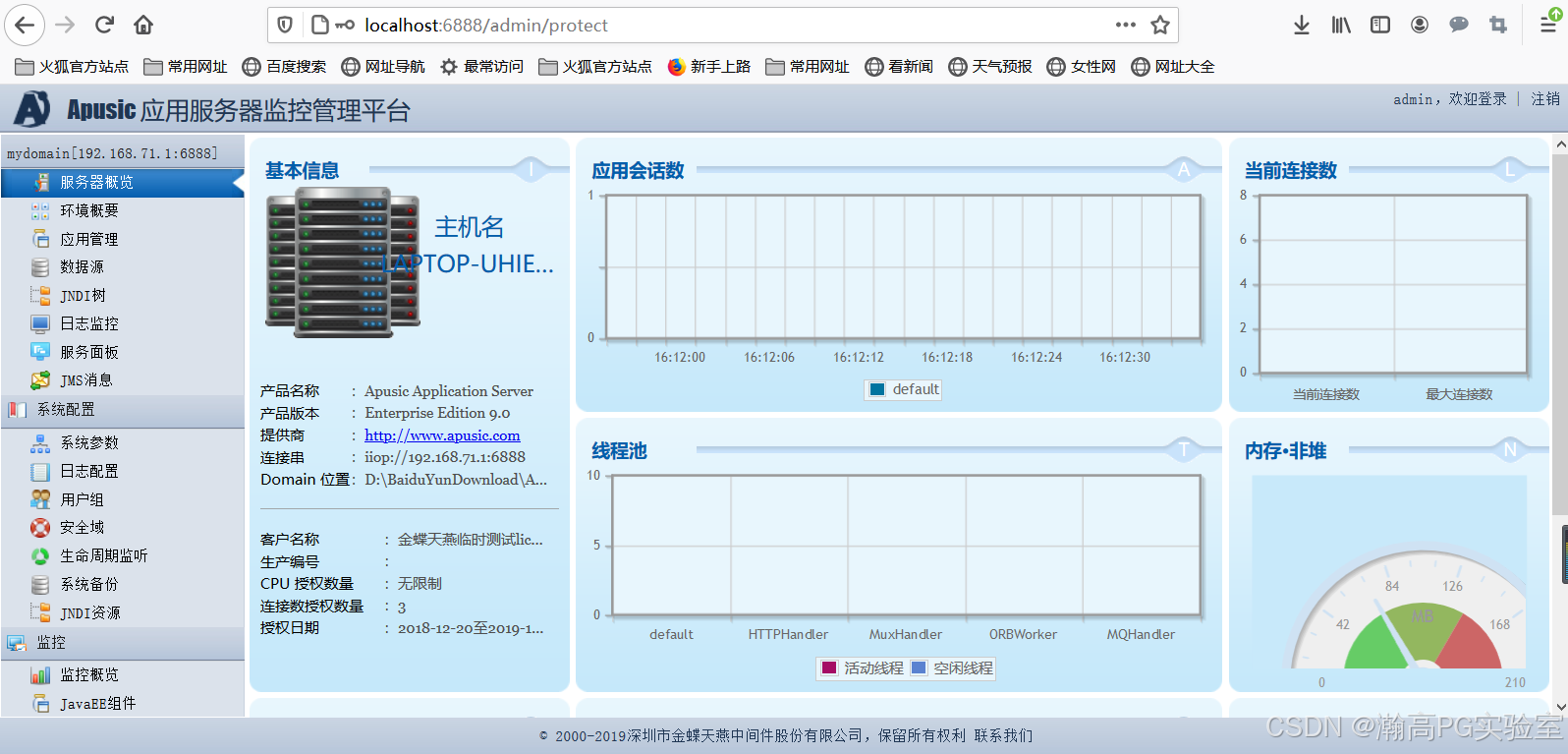Open the page actions three-dot menu
This screenshot has height=754, width=1568.
pyautogui.click(x=1126, y=25)
